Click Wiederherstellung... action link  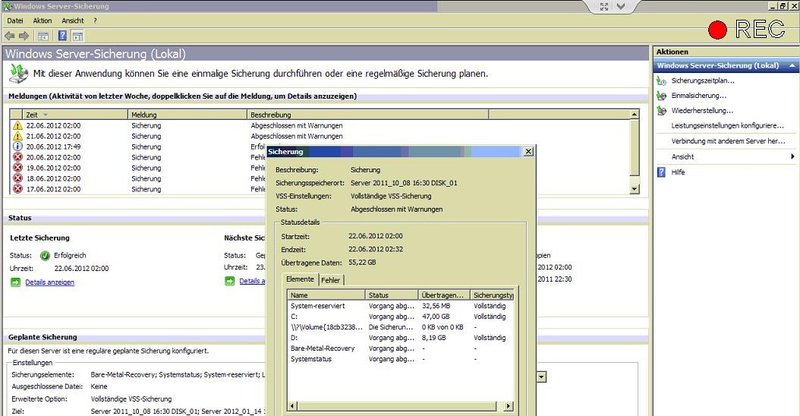coord(702,110)
